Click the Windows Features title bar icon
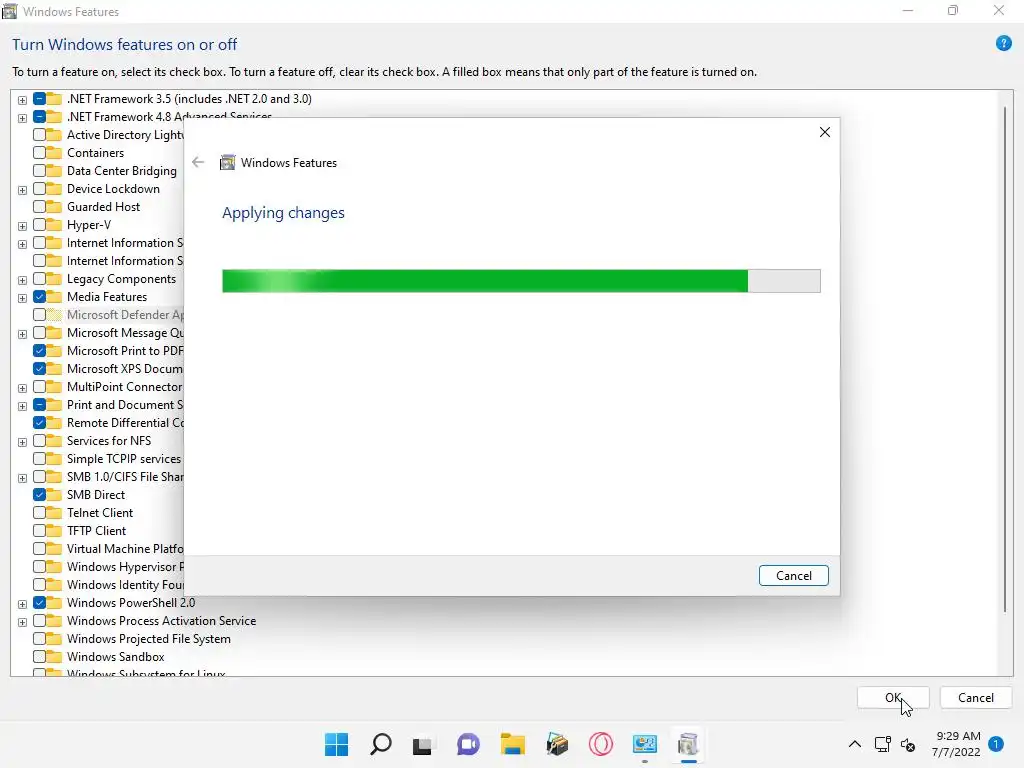Viewport: 1024px width, 768px height. coord(10,11)
